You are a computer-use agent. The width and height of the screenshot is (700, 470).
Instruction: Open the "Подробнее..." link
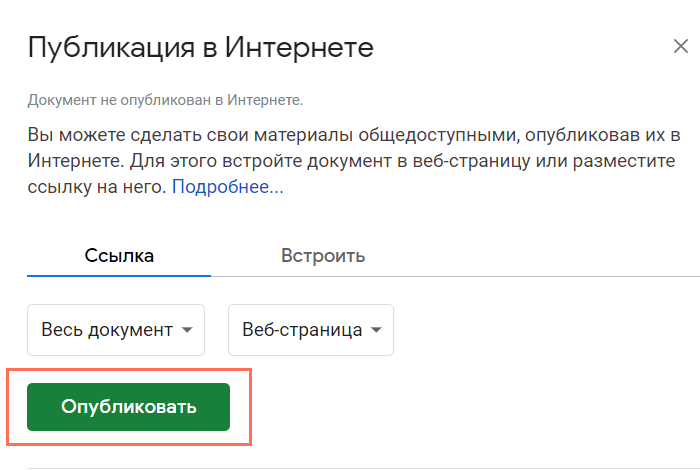(228, 187)
